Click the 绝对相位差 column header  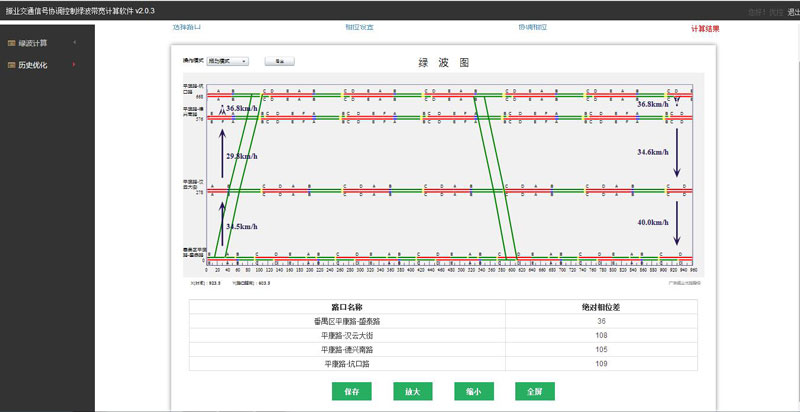[x=601, y=307]
